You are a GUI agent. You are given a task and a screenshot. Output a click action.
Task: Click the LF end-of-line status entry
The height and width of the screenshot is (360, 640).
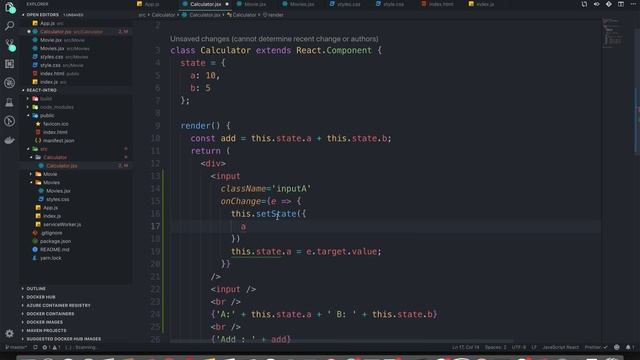[x=533, y=347]
